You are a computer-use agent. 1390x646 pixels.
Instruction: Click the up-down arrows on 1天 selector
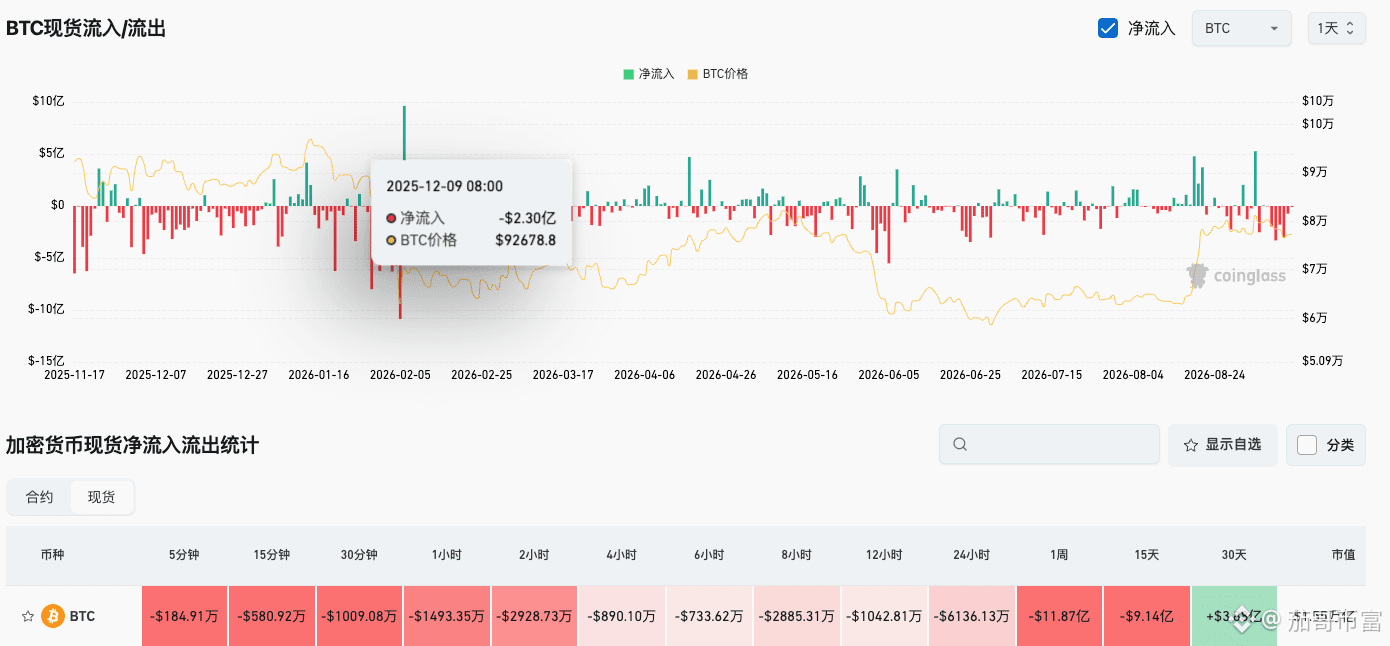tap(1350, 28)
